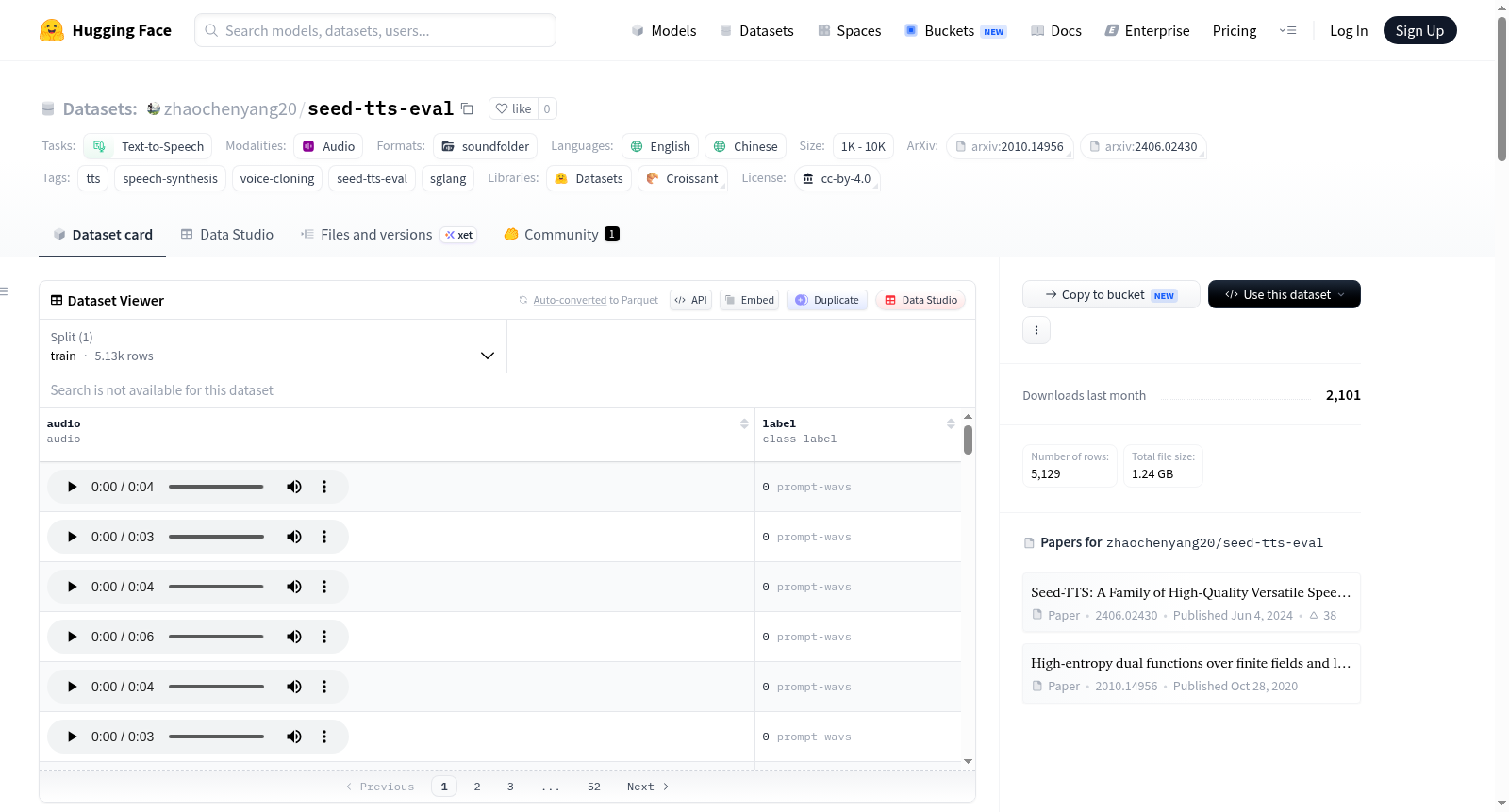Expand the left sidebar toggle icon
The image size is (1509, 812).
coord(4,291)
